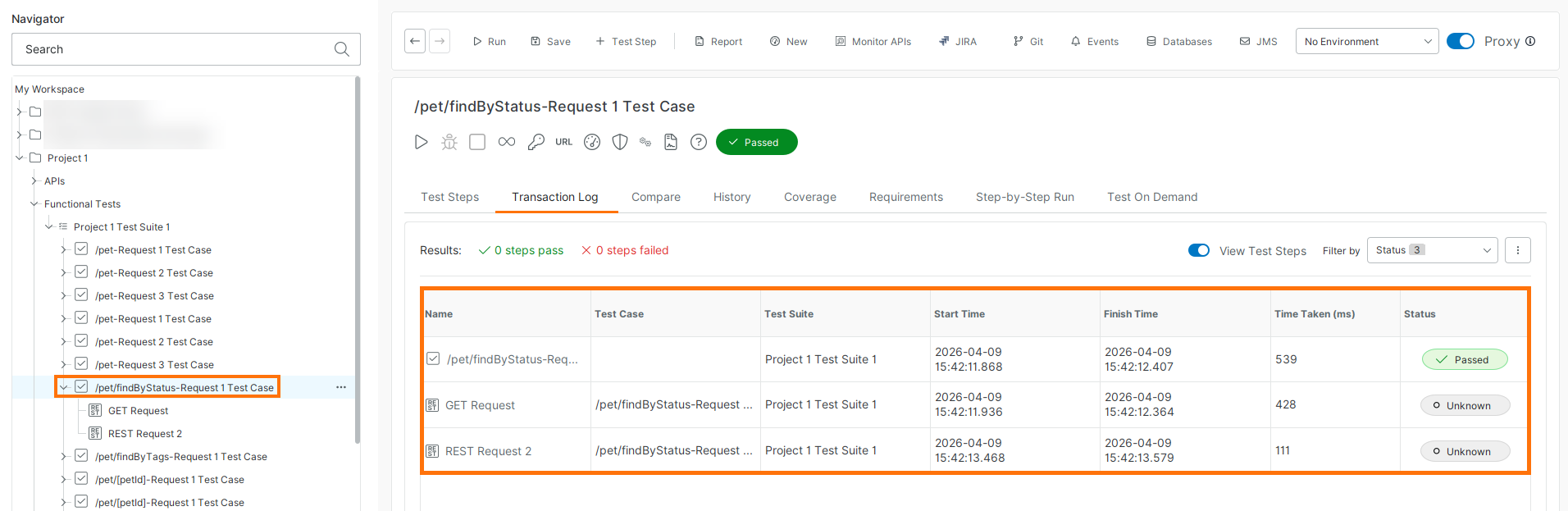This screenshot has height=511, width=1568.
Task: Click the stop square icon
Action: (x=477, y=142)
